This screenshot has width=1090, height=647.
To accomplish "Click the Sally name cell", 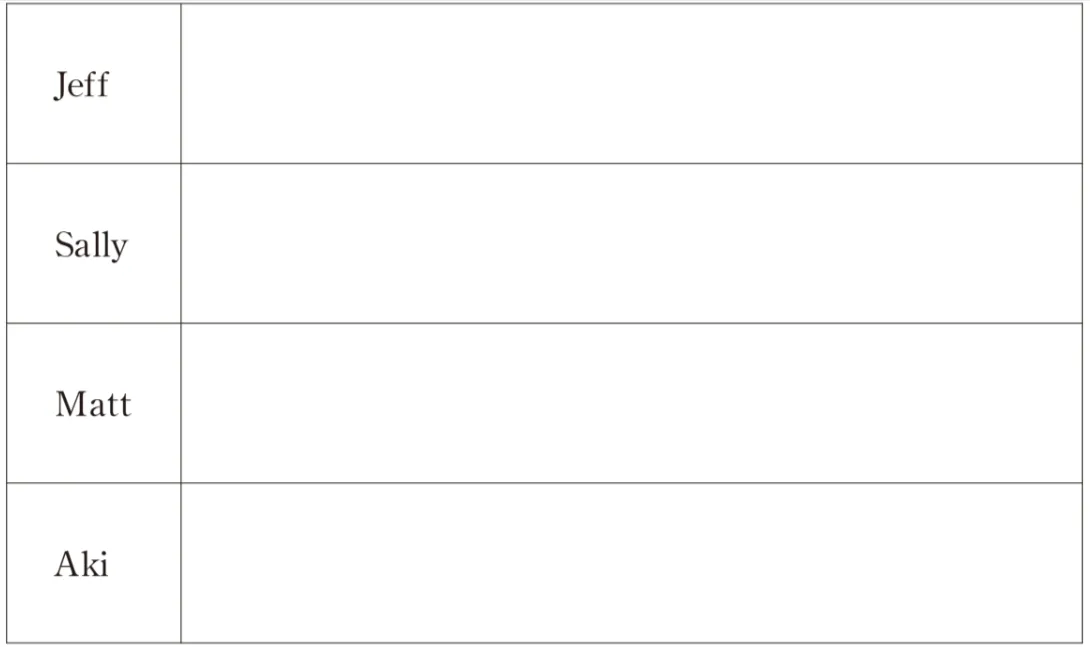I will 91,244.
